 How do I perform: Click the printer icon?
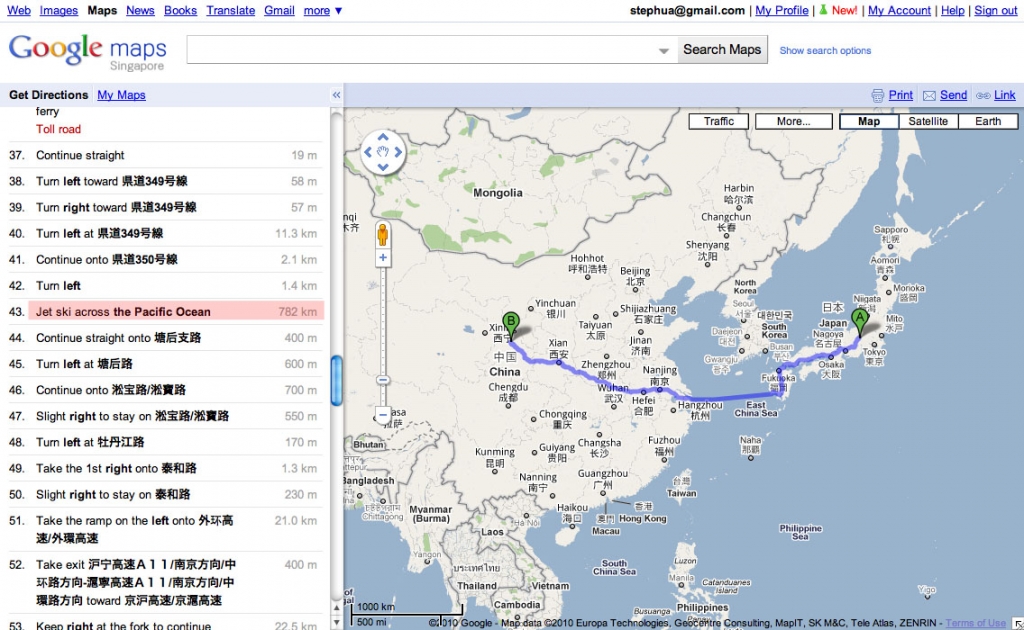[878, 95]
